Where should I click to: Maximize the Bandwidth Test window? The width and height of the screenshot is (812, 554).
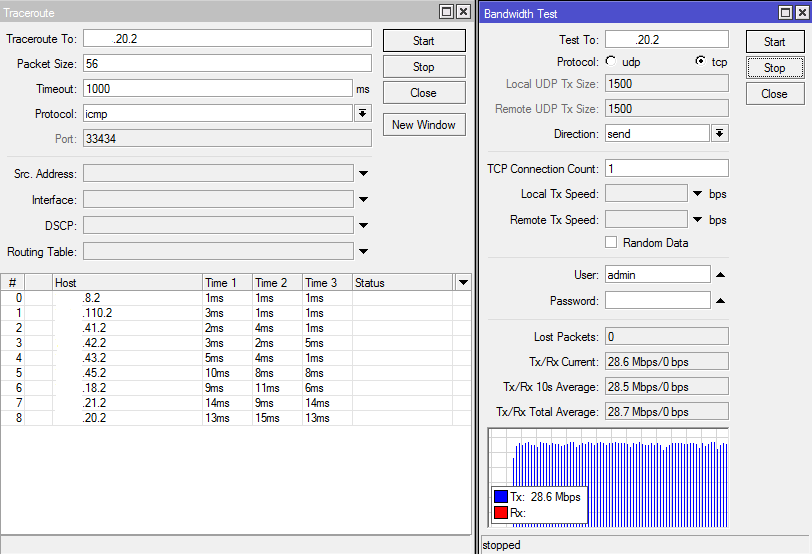point(786,12)
